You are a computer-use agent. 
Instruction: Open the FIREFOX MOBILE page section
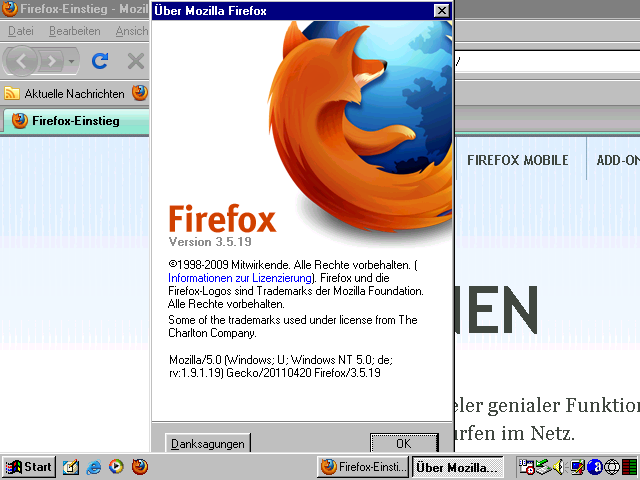518,160
